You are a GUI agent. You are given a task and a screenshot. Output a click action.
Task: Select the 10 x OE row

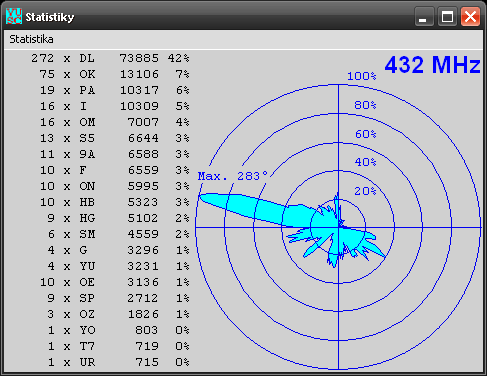point(114,282)
